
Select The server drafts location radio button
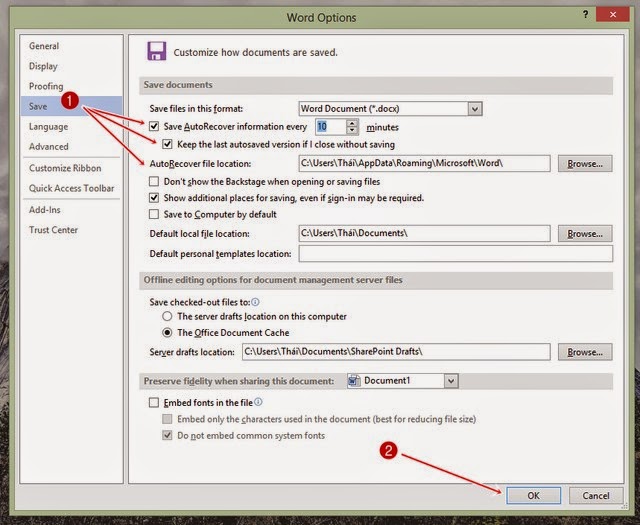(167, 316)
